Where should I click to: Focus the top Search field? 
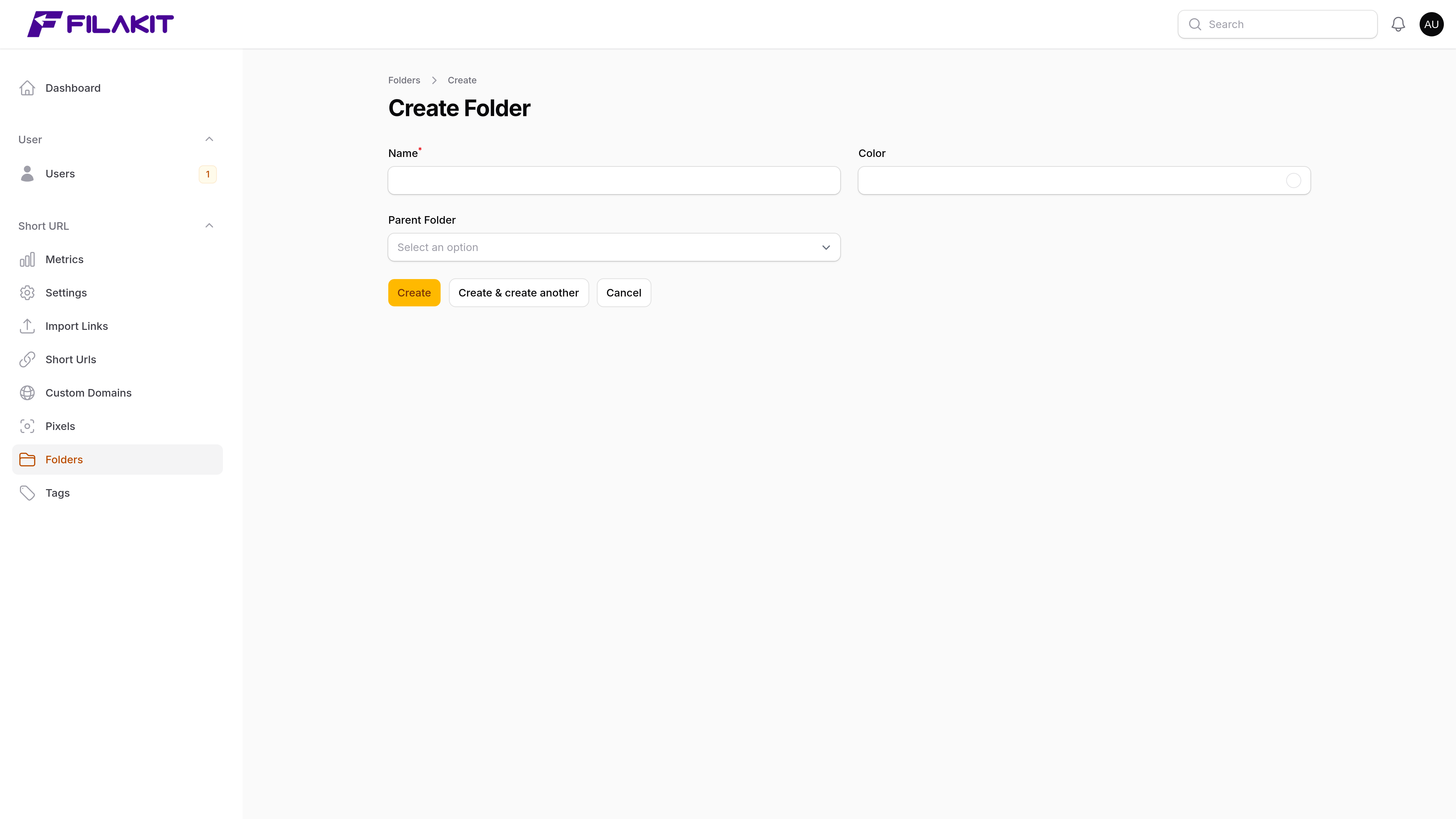pos(1277,24)
